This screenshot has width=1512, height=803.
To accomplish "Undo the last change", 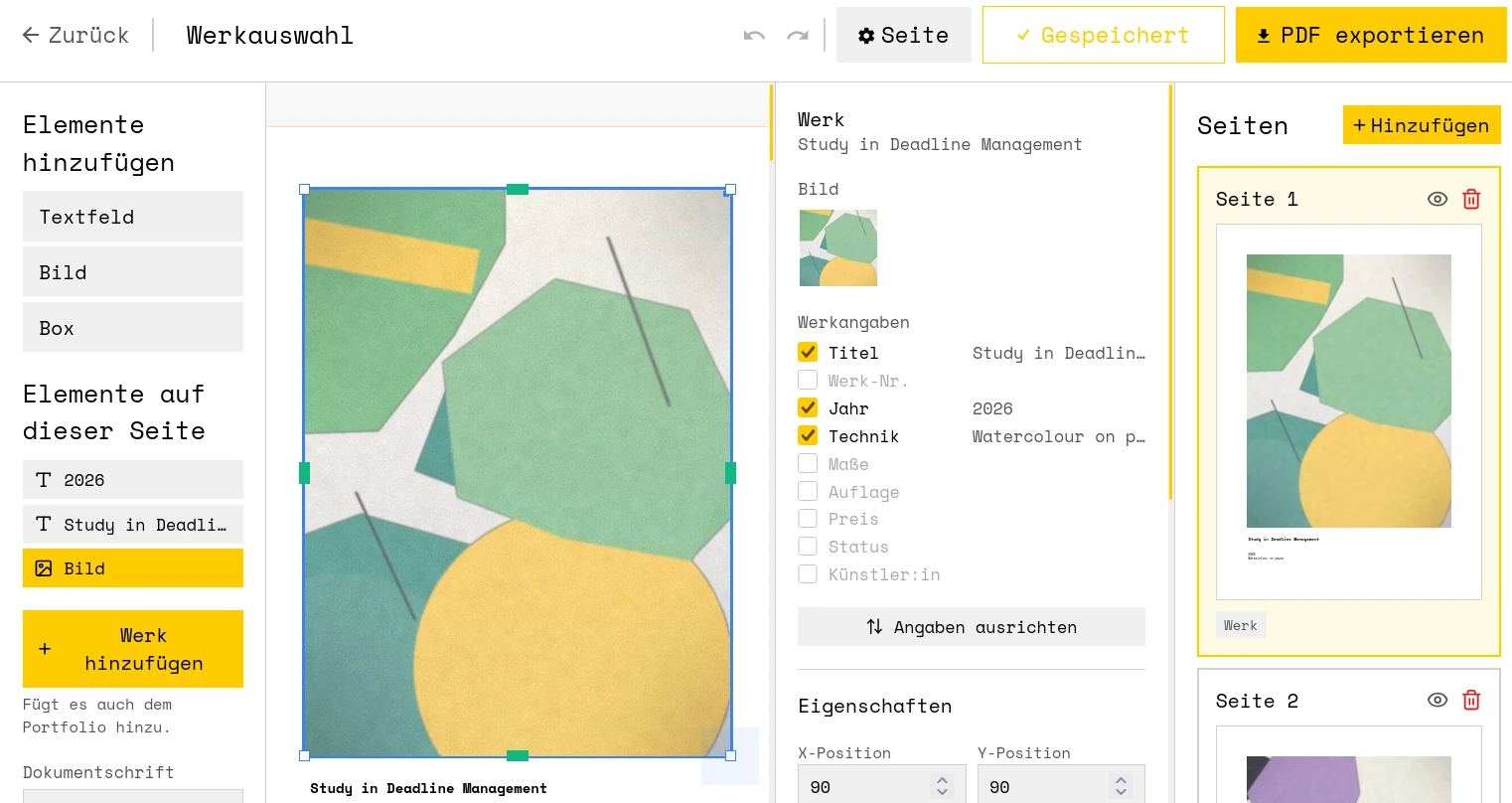I will pos(754,36).
